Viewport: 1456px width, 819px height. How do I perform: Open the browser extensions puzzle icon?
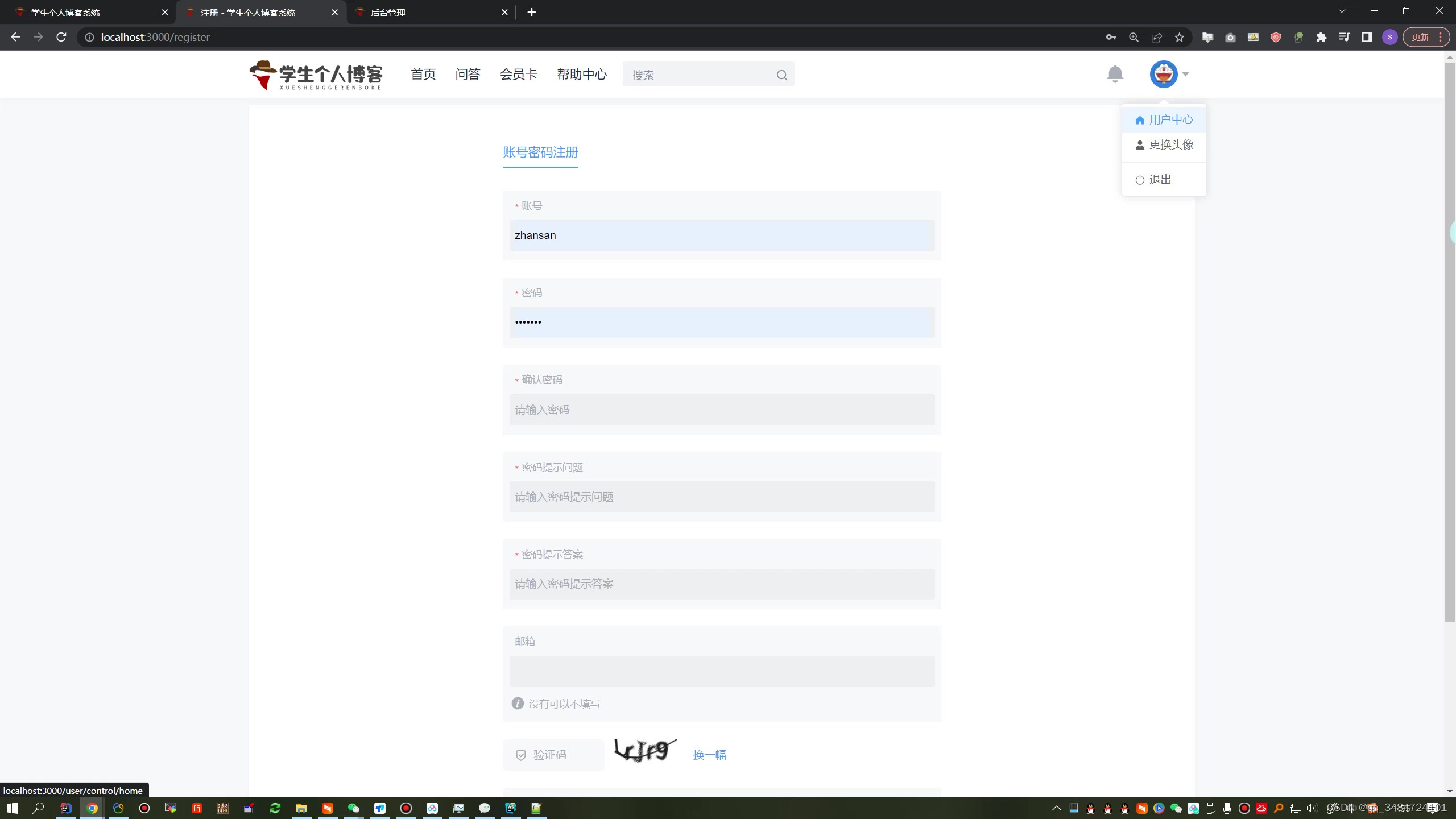click(1321, 38)
